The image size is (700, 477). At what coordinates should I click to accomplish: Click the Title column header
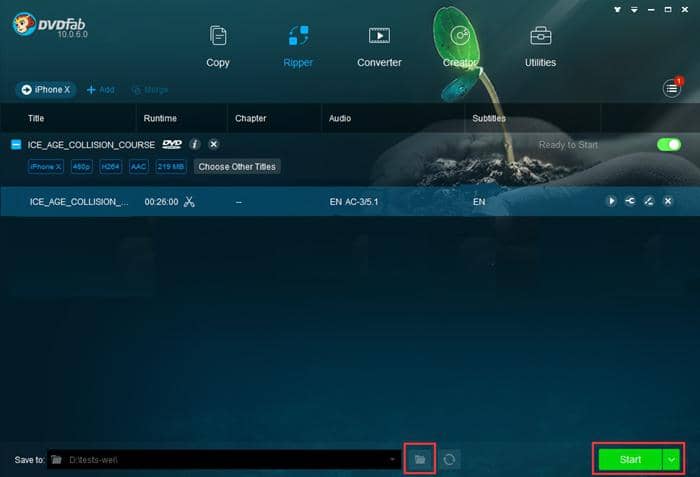36,118
